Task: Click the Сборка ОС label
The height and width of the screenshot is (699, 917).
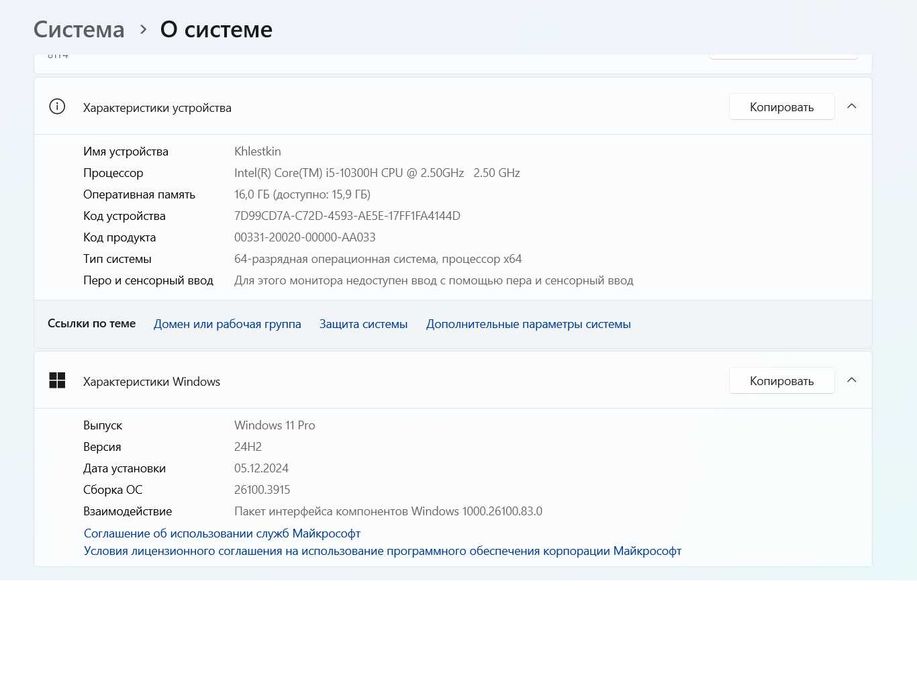Action: [112, 490]
